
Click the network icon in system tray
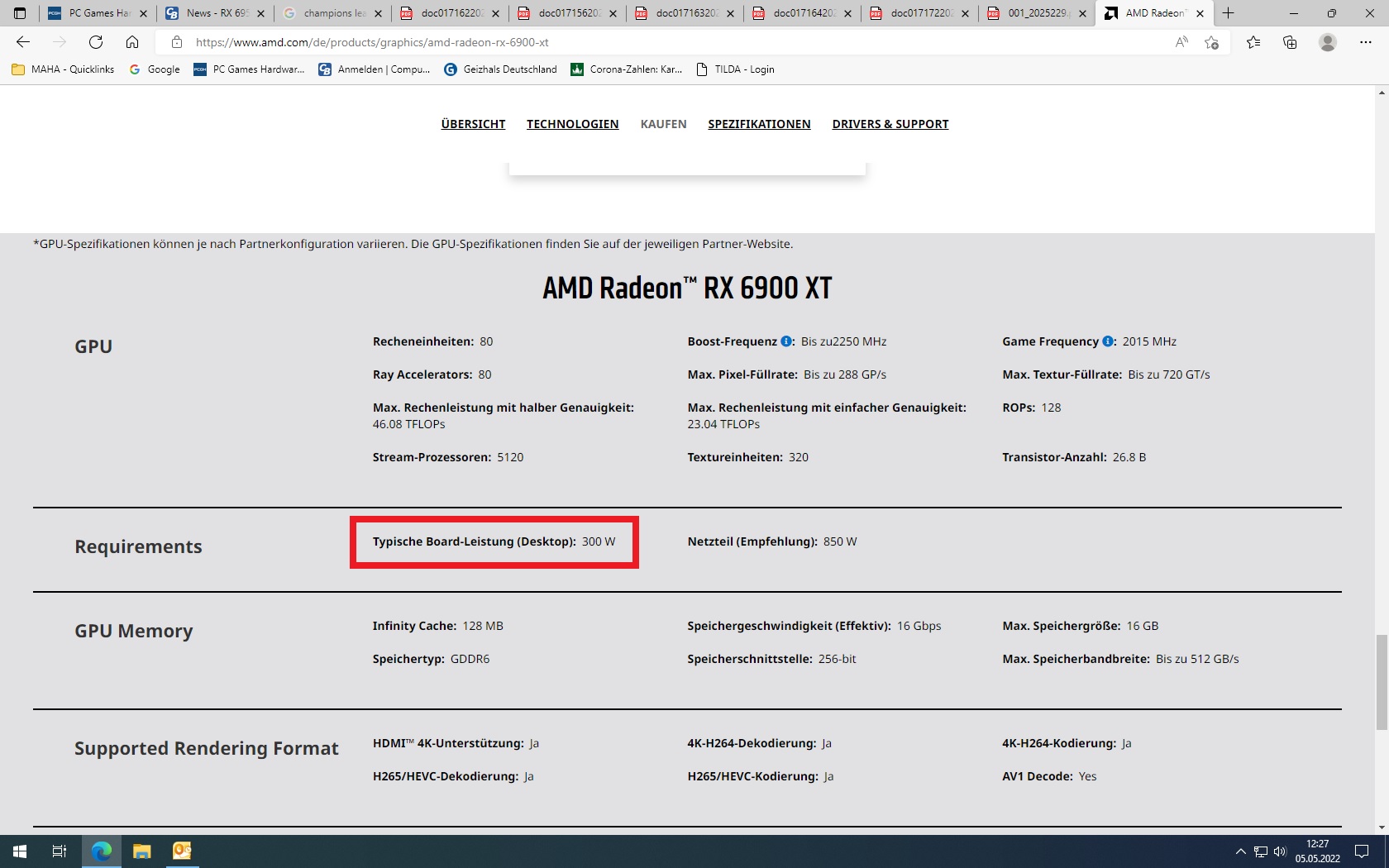(x=1261, y=851)
